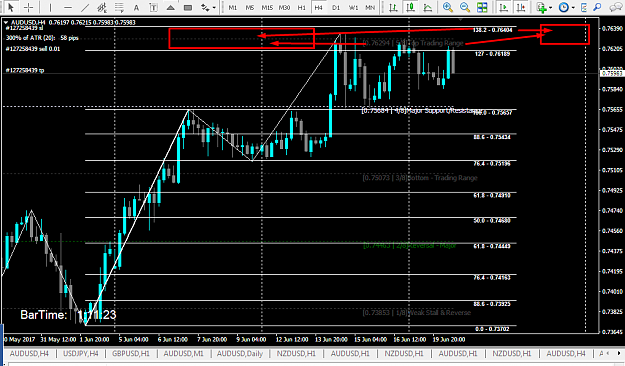Select the trendline drawing tool
Screen dimensions: 625x366
(85, 7)
